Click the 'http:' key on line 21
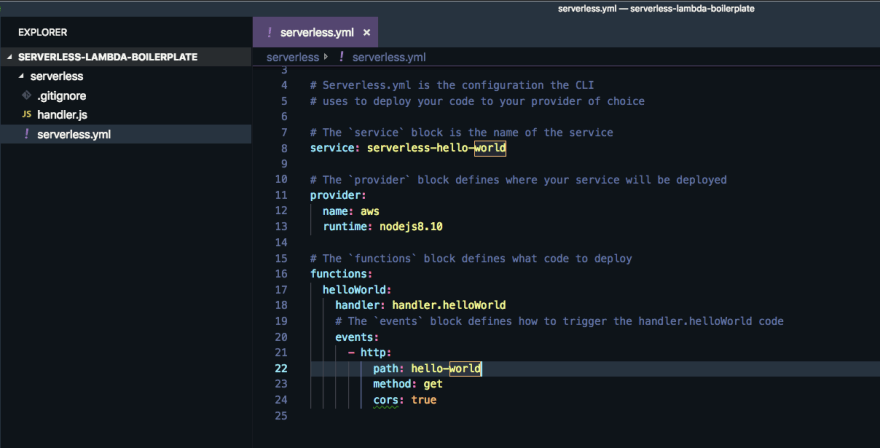 point(375,353)
